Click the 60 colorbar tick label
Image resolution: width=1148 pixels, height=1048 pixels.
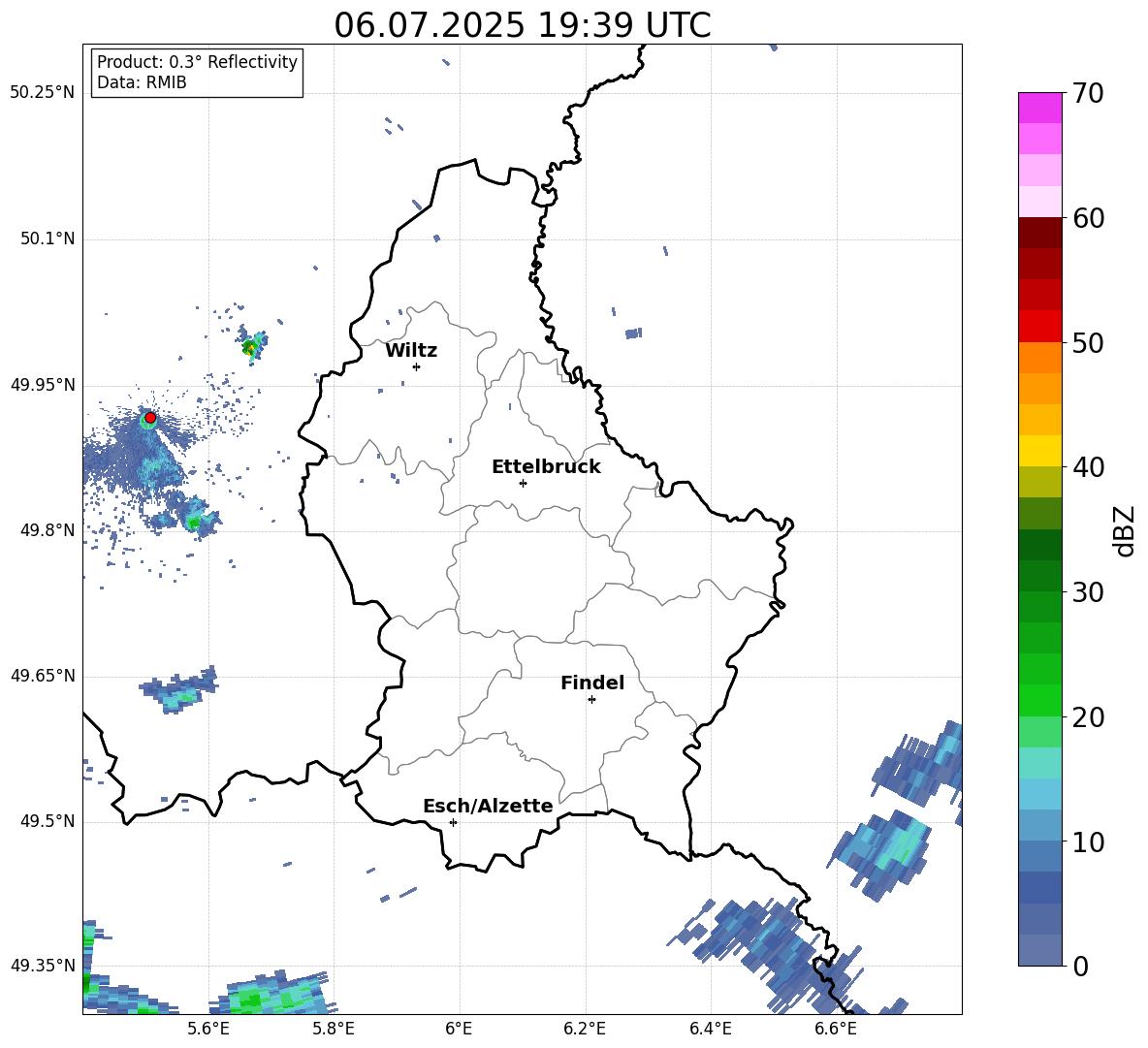pos(1087,218)
